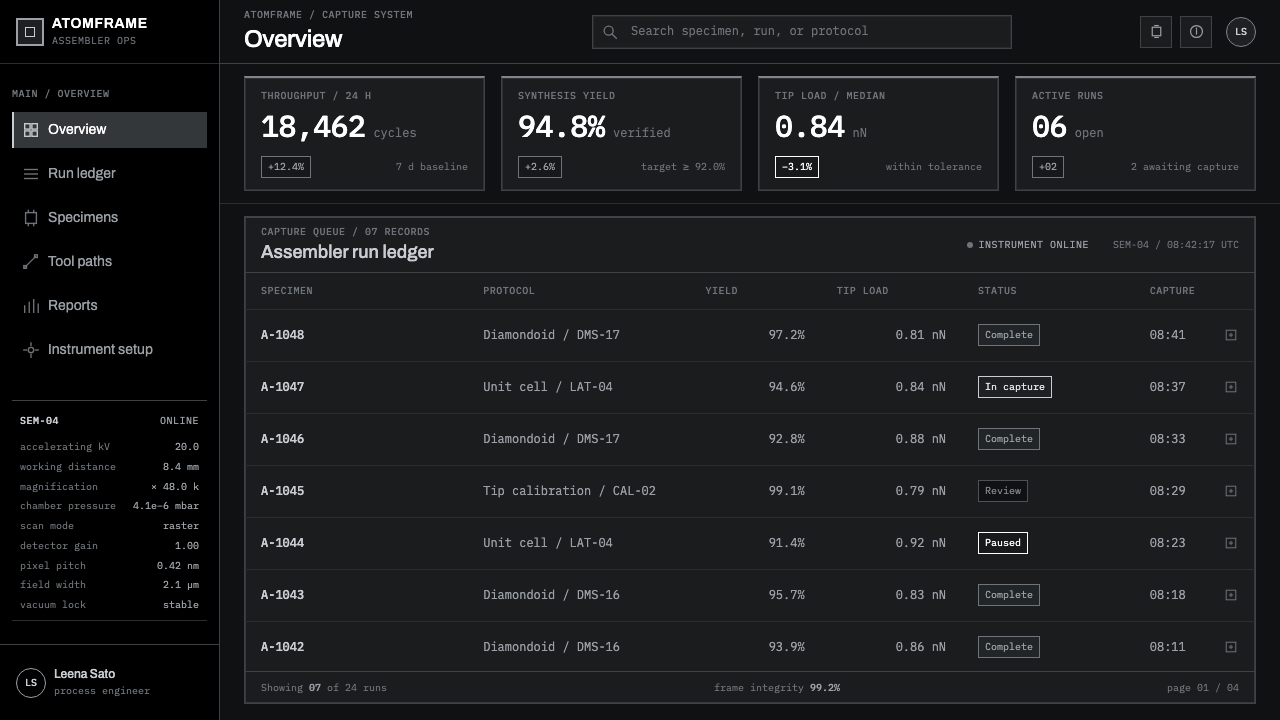This screenshot has height=720, width=1280.
Task: Click the magnifier icon in the search bar
Action: (x=610, y=32)
